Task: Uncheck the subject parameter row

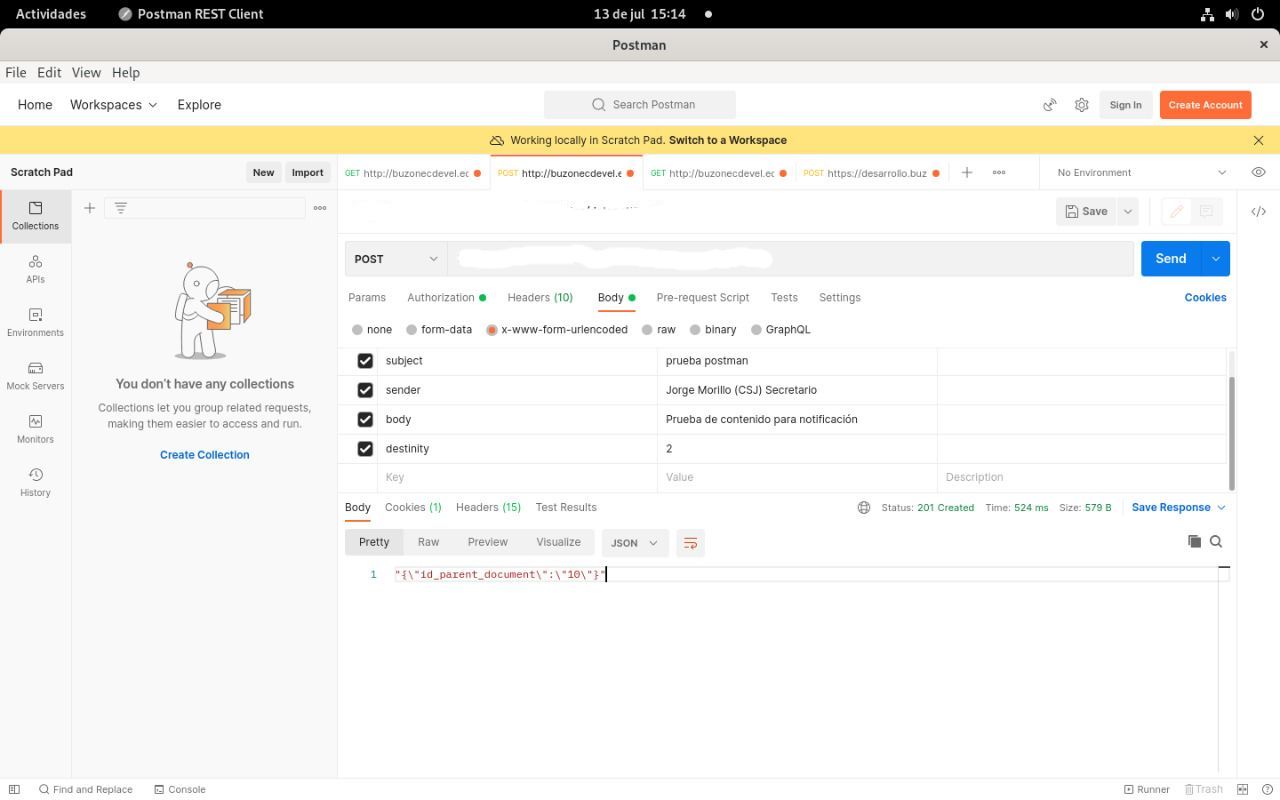Action: pyautogui.click(x=365, y=360)
